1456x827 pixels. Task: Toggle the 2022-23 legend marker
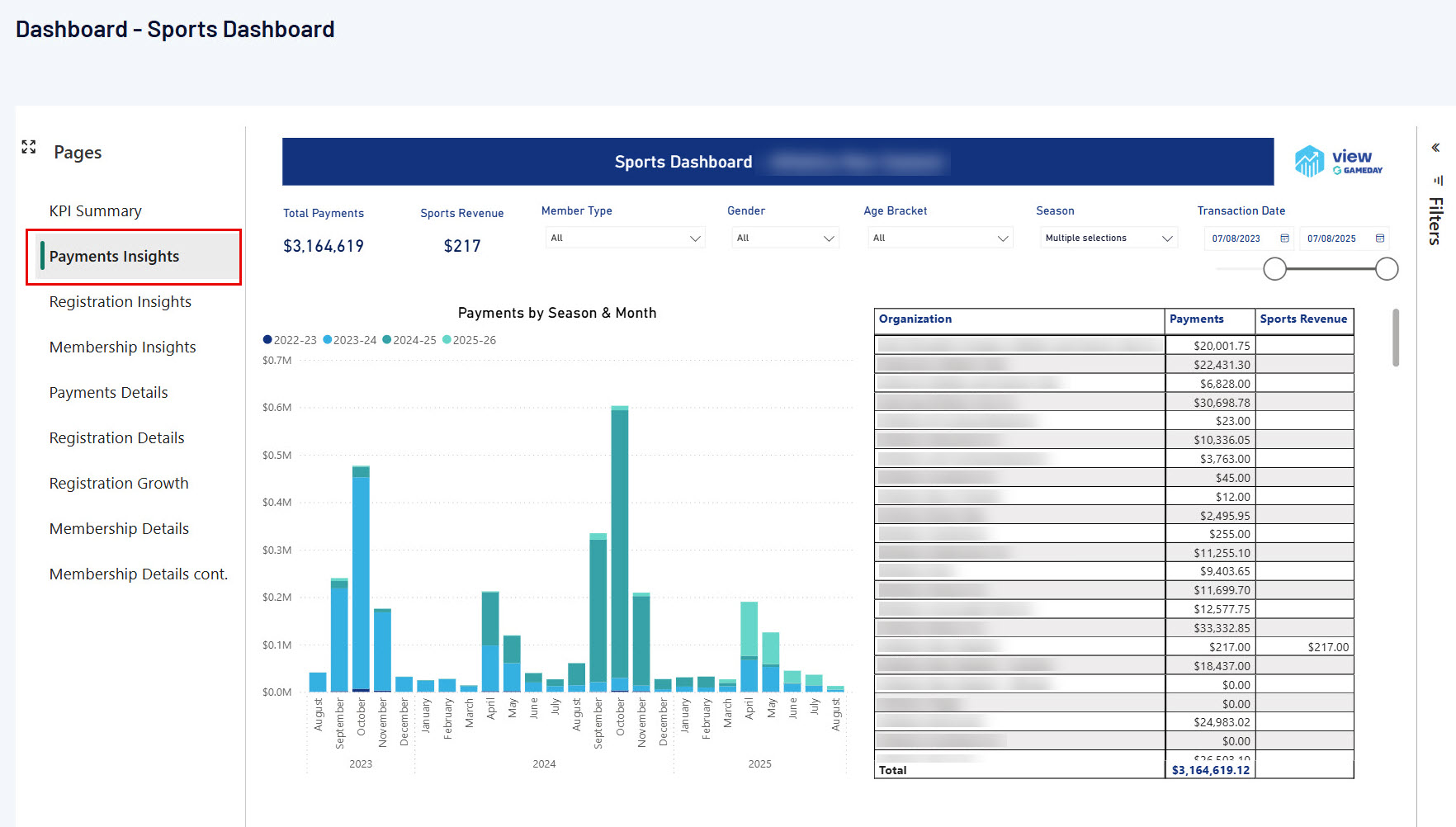pyautogui.click(x=267, y=340)
